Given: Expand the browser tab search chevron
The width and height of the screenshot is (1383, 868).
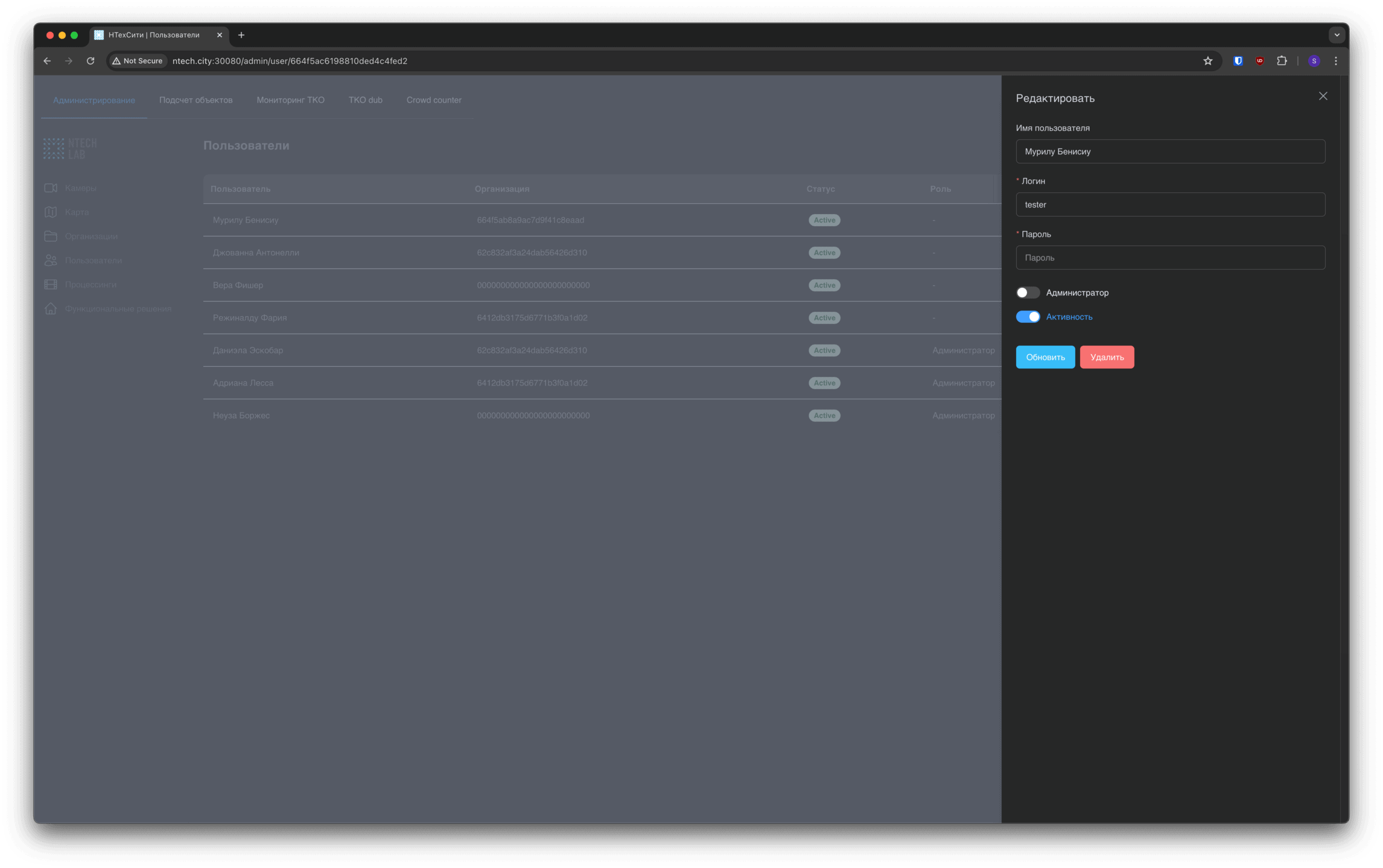Looking at the screenshot, I should pos(1337,35).
